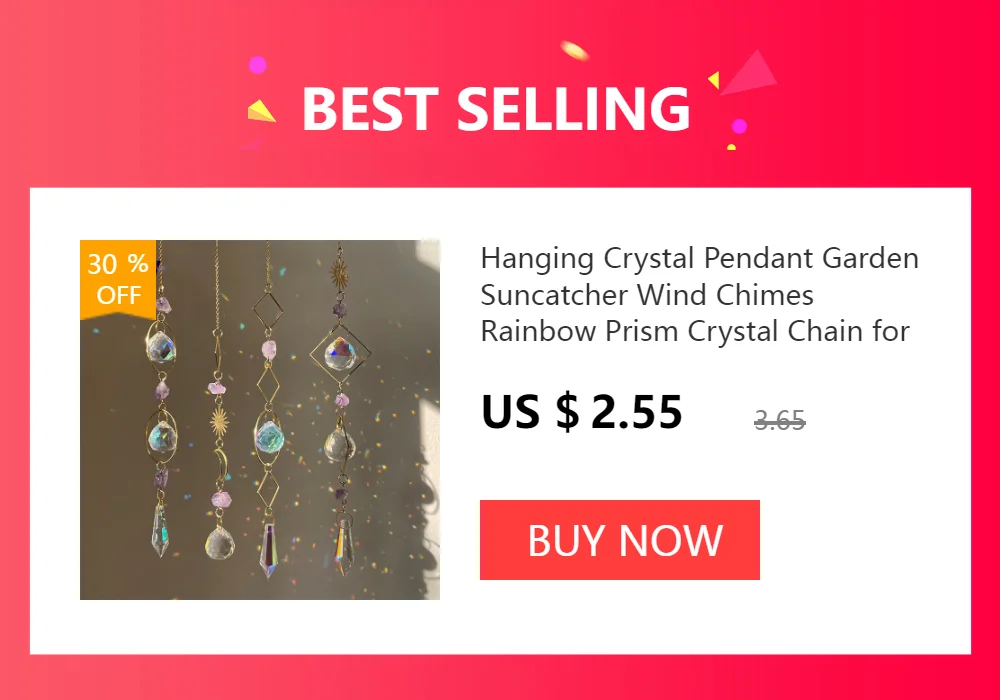Image resolution: width=1002 pixels, height=700 pixels.
Task: Click the small yellow triangle near SELLING
Action: pos(714,80)
